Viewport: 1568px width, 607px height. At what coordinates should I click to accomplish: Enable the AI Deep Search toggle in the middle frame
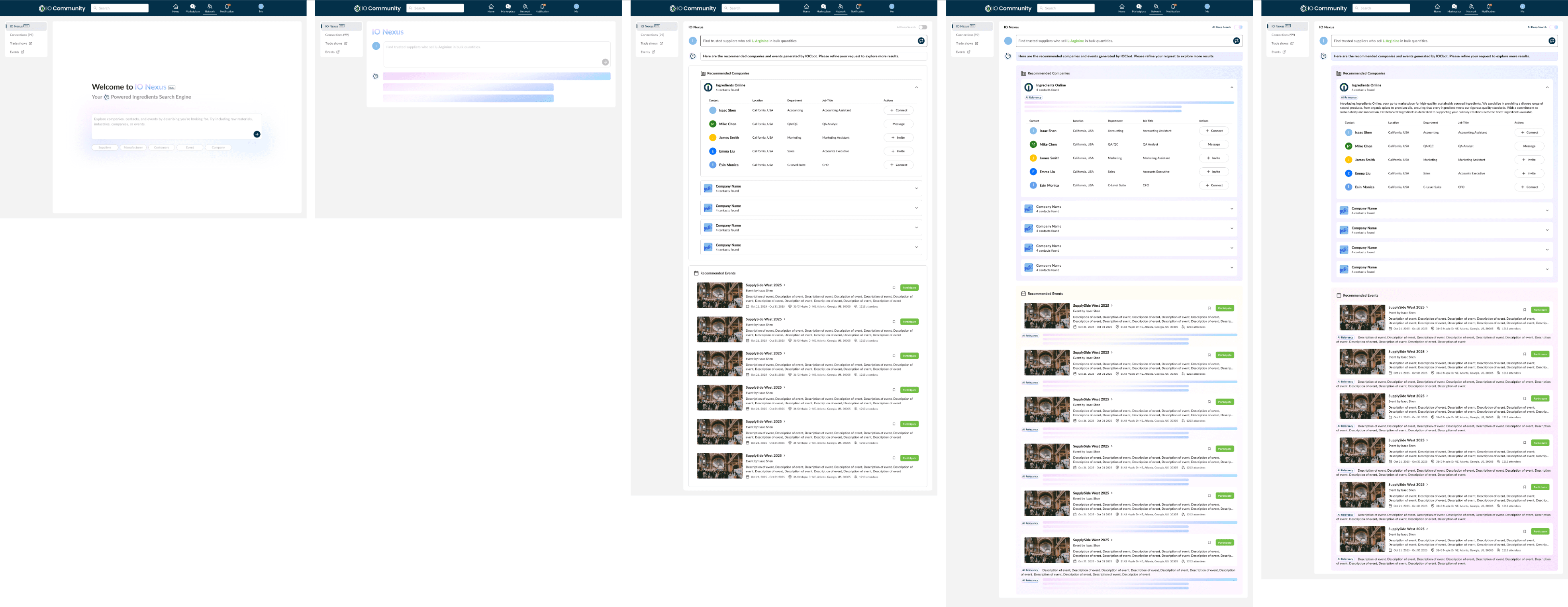pyautogui.click(x=923, y=27)
